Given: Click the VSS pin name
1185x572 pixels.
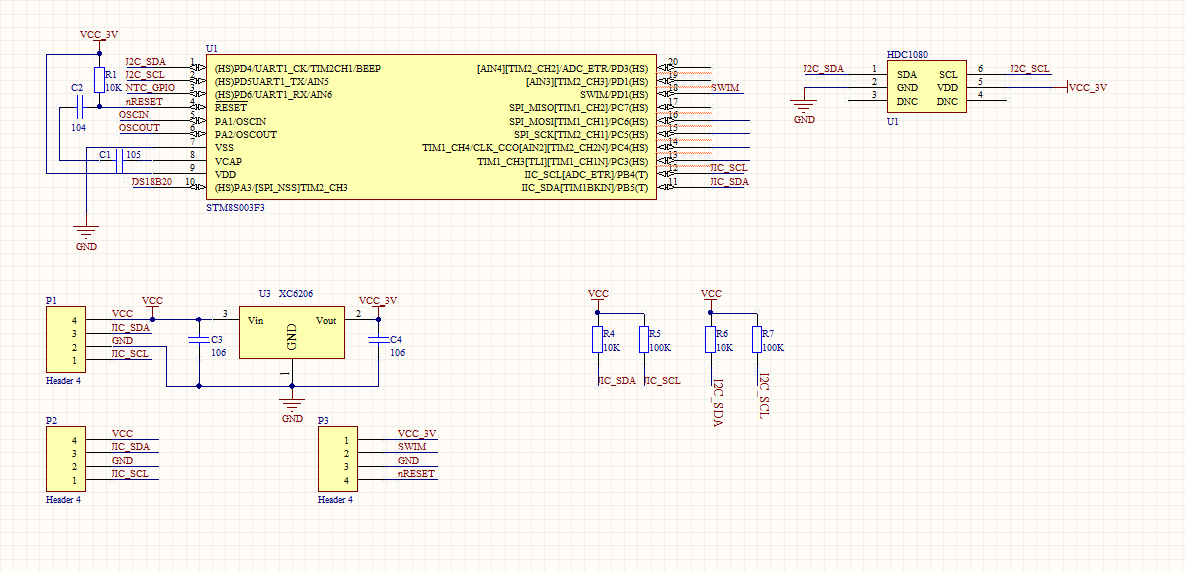Looking at the screenshot, I should (224, 148).
